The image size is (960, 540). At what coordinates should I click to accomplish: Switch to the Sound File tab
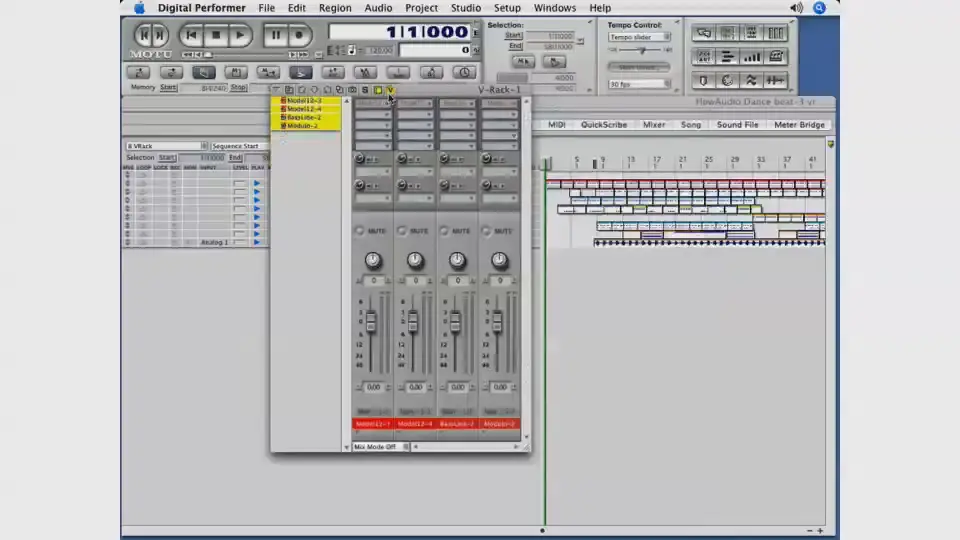(737, 125)
